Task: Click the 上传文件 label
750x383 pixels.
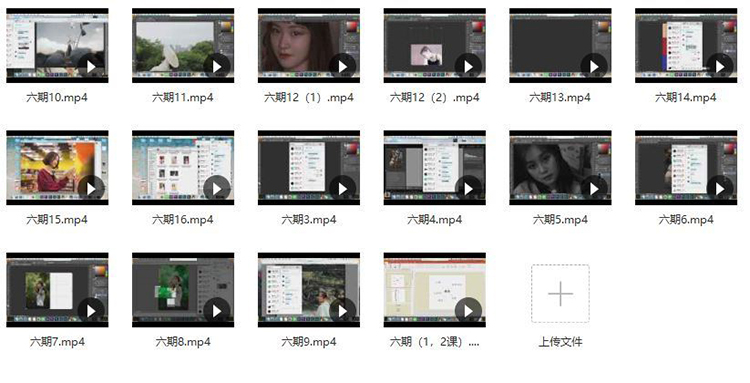Action: tap(560, 342)
